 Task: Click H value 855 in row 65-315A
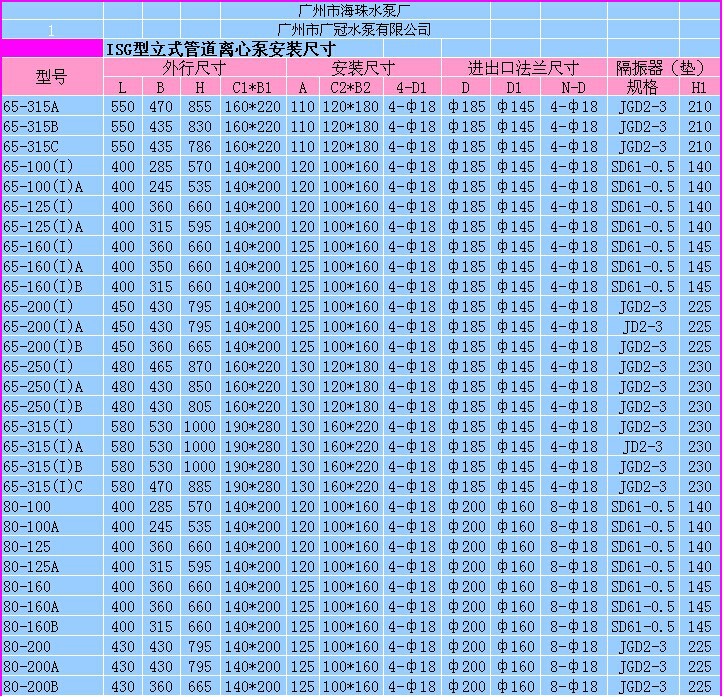point(200,107)
